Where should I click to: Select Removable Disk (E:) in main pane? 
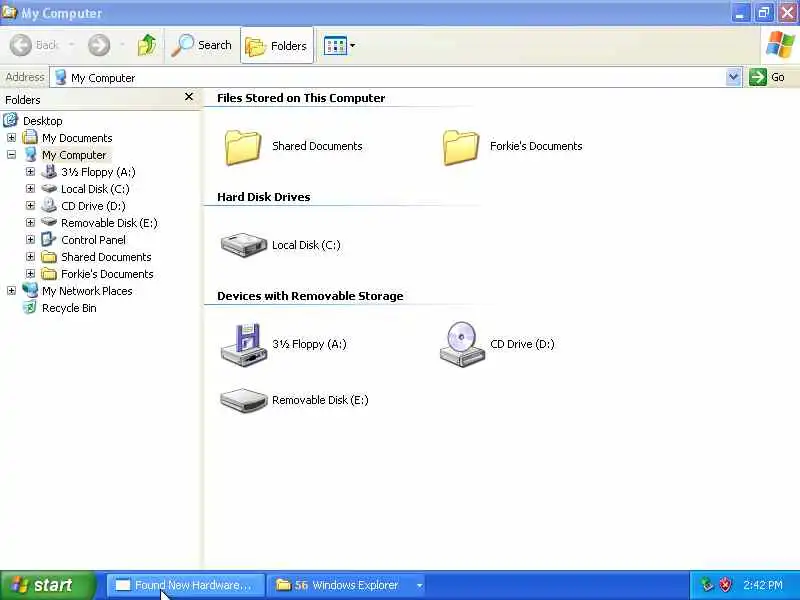tap(294, 401)
